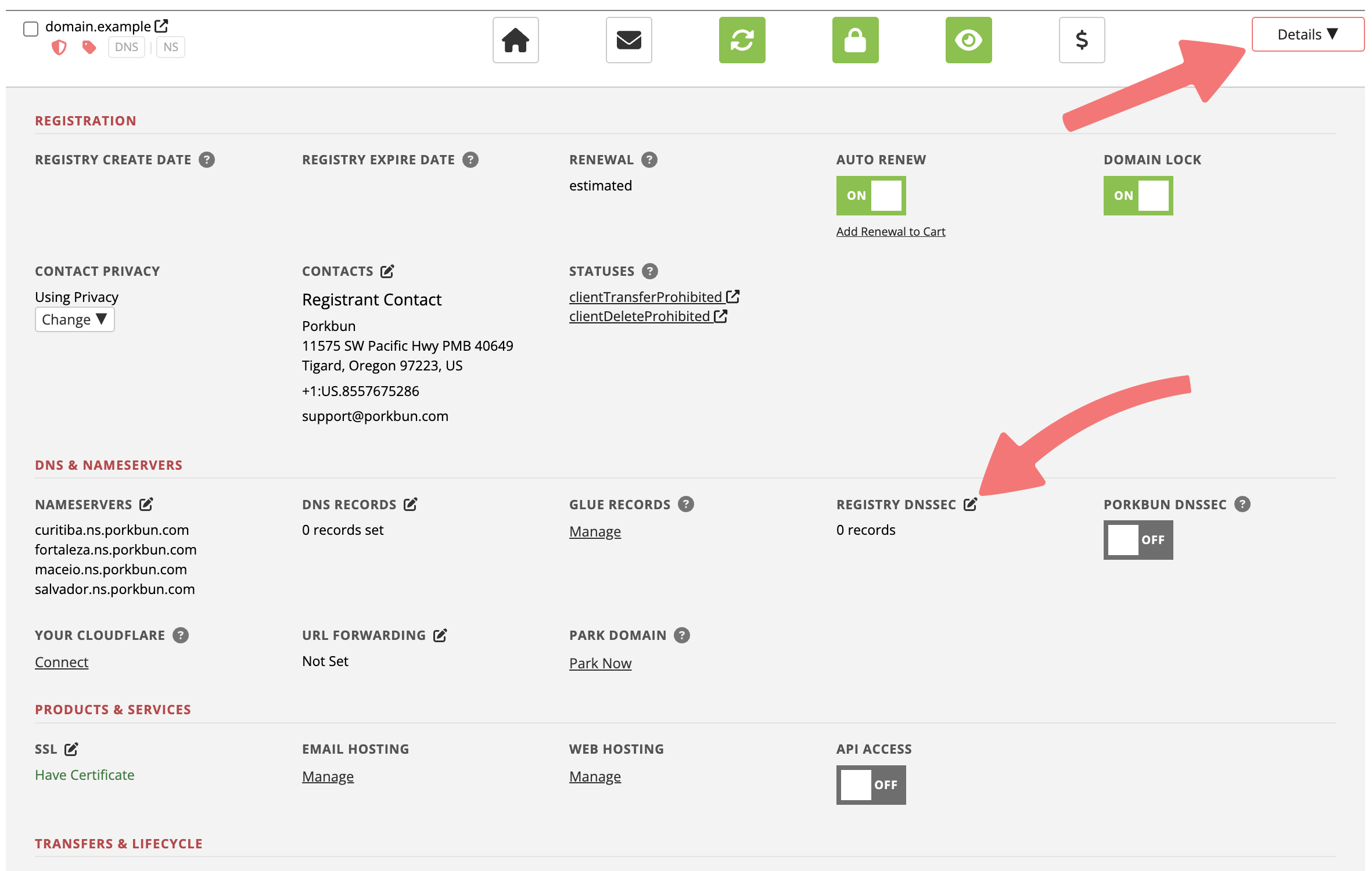1372x871 pixels.
Task: Edit nameservers using the pencil icon
Action: [x=146, y=504]
